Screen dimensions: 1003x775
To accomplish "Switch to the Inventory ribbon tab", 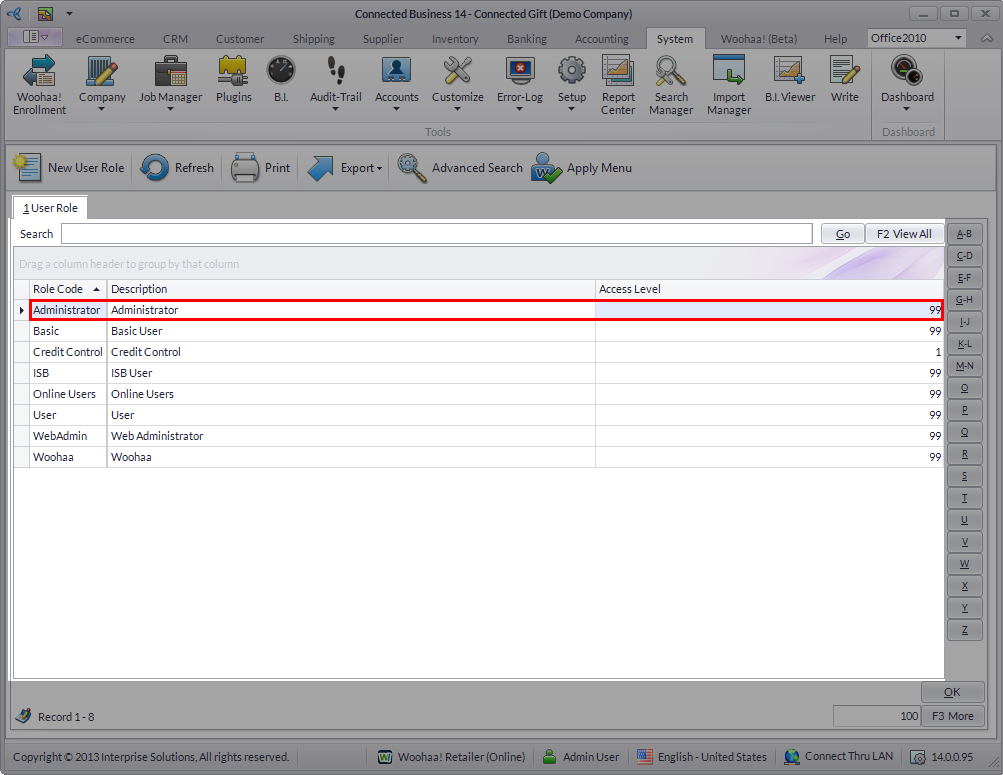I will (x=455, y=39).
